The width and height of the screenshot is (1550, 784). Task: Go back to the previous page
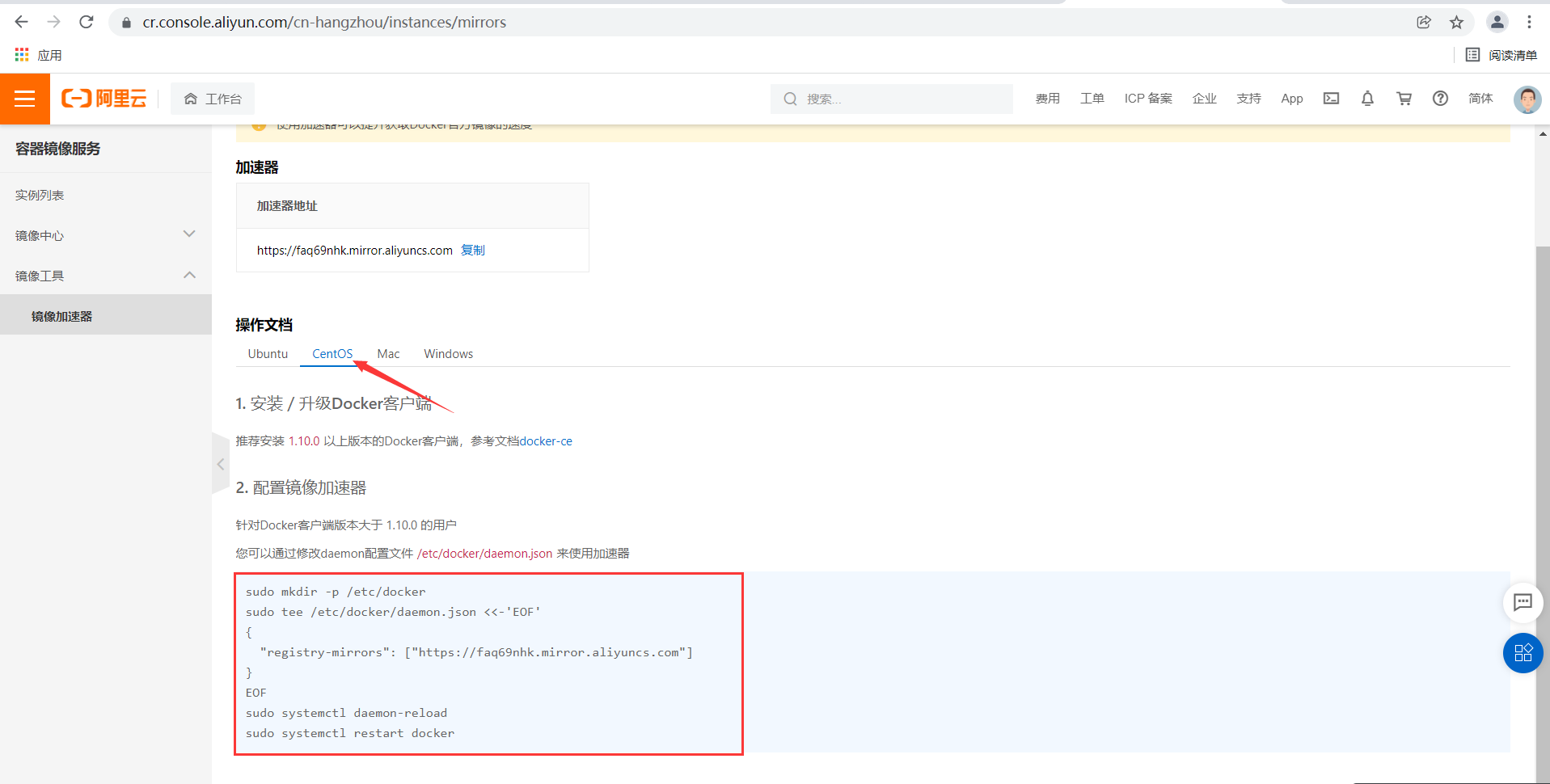coord(22,22)
